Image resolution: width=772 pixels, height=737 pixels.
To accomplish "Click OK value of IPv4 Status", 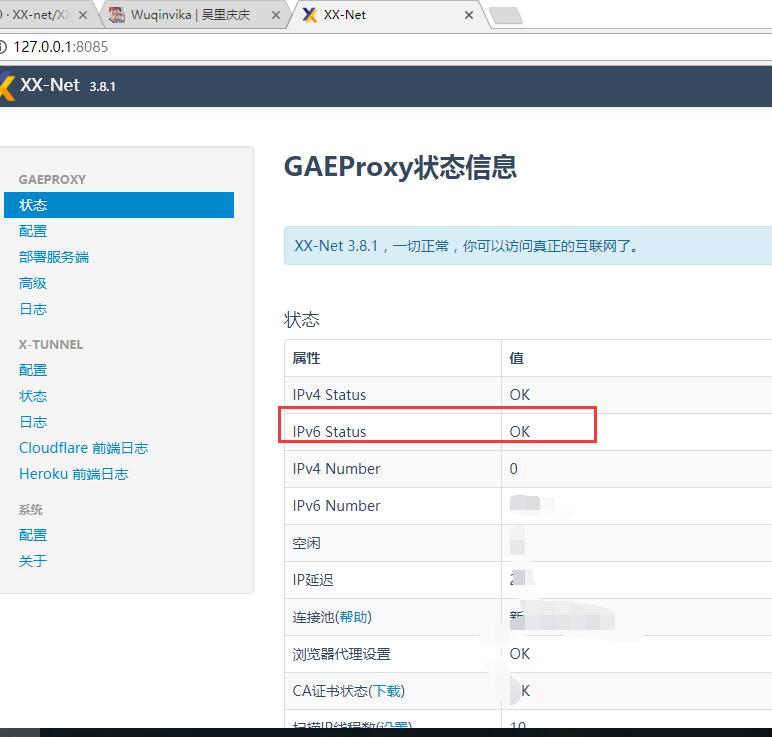I will coord(519,395).
